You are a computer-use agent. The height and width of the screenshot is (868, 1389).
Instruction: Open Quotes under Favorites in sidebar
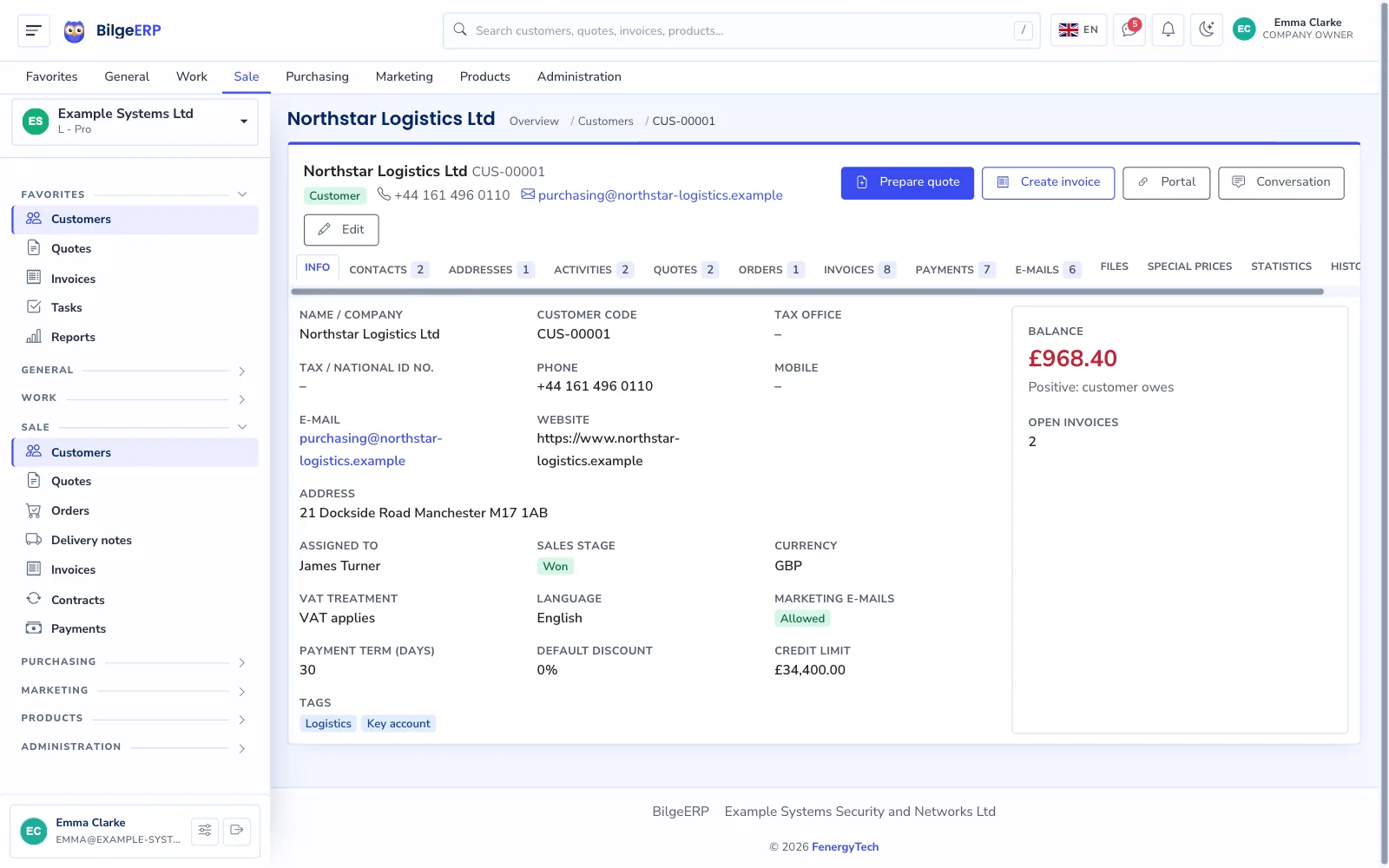pos(135,248)
